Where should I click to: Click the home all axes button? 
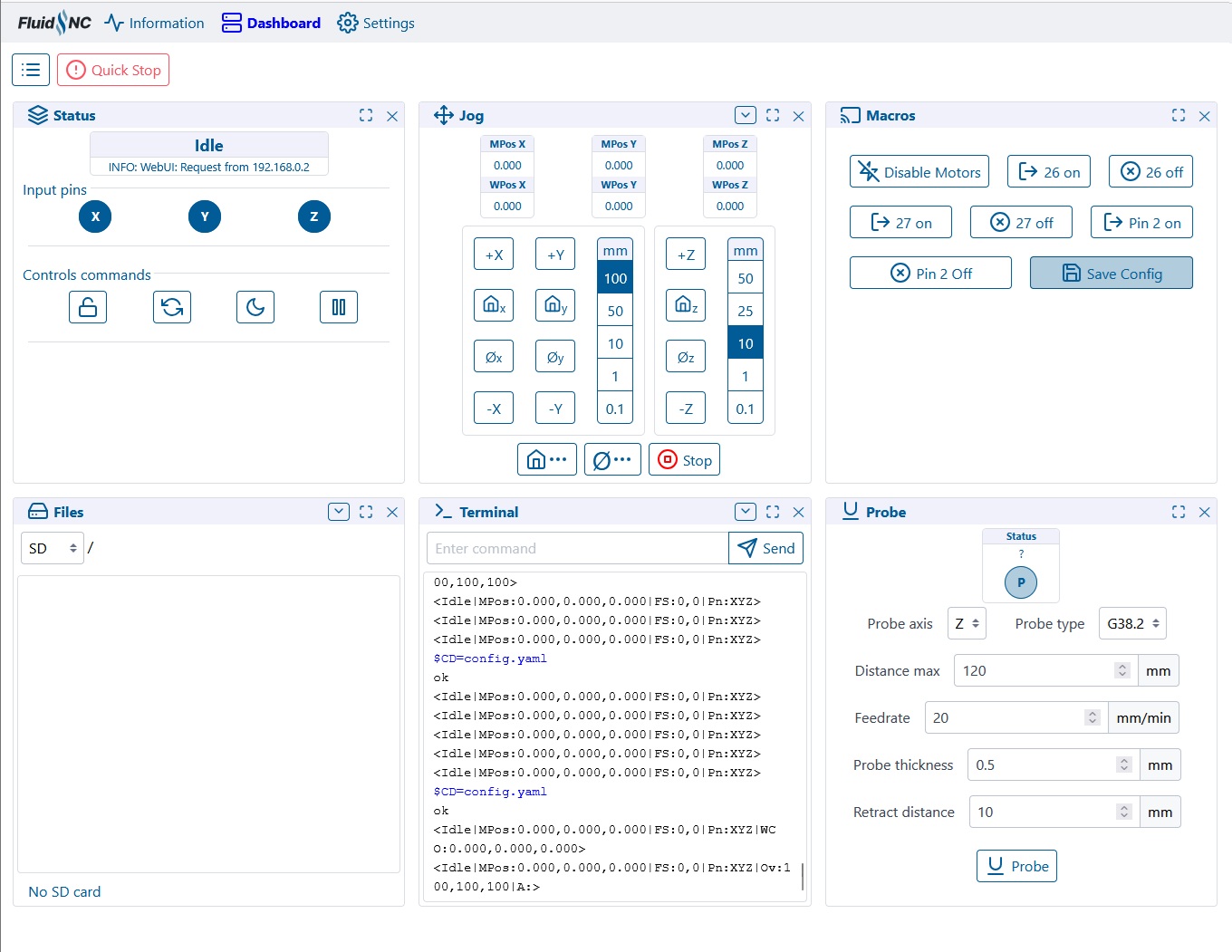546,459
